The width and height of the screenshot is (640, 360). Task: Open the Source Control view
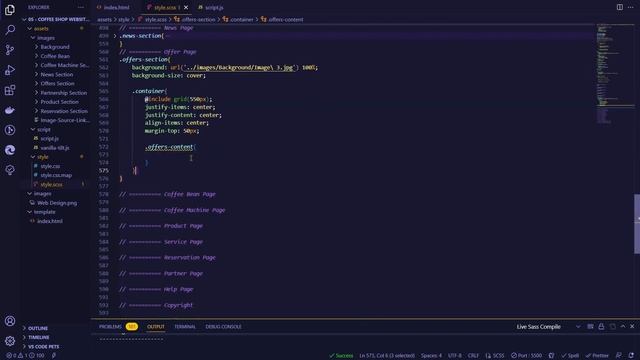click(x=10, y=50)
